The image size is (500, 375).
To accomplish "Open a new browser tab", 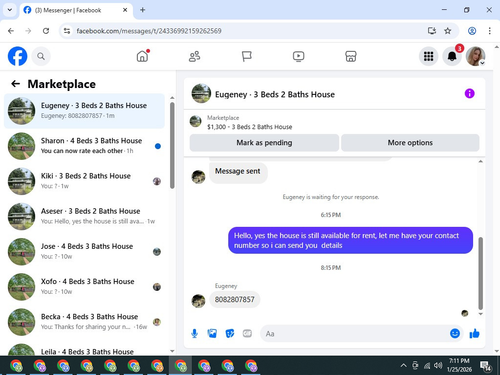I will 142,10.
